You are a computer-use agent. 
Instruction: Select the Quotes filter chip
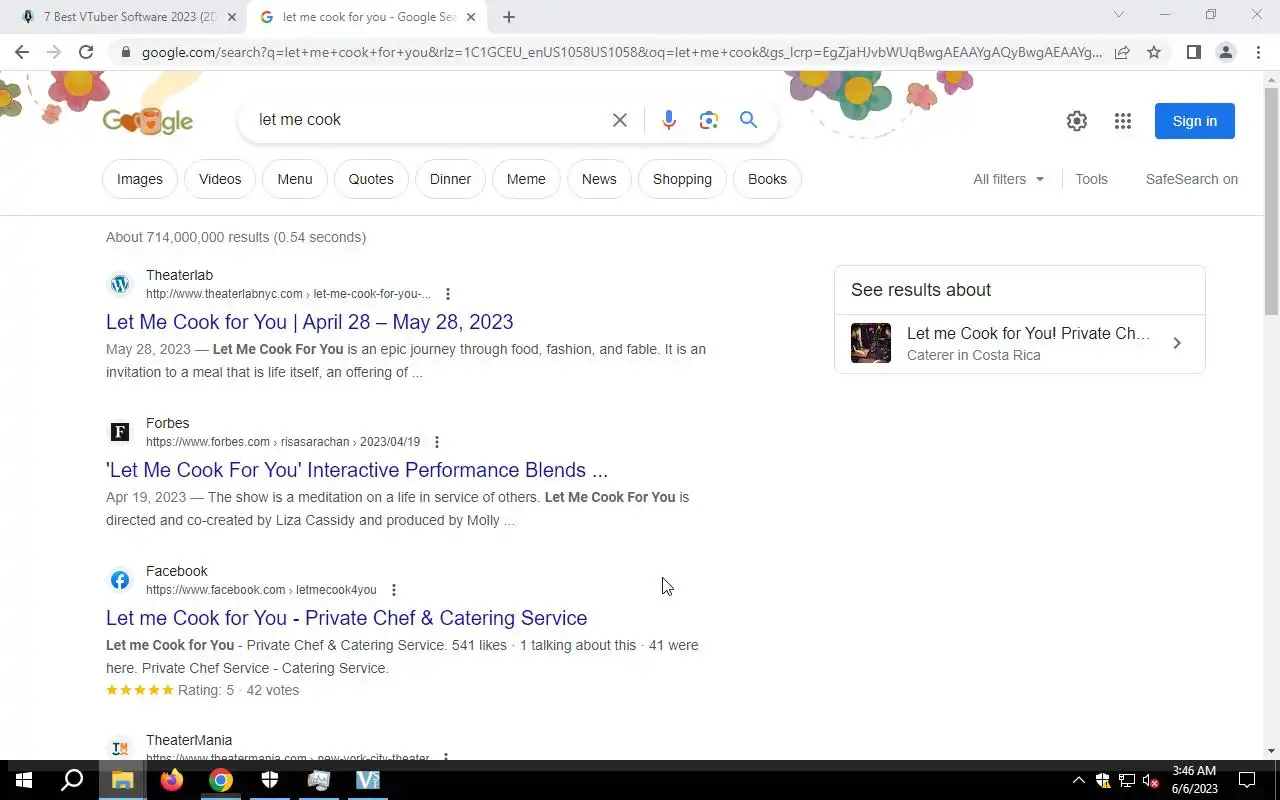pos(371,179)
